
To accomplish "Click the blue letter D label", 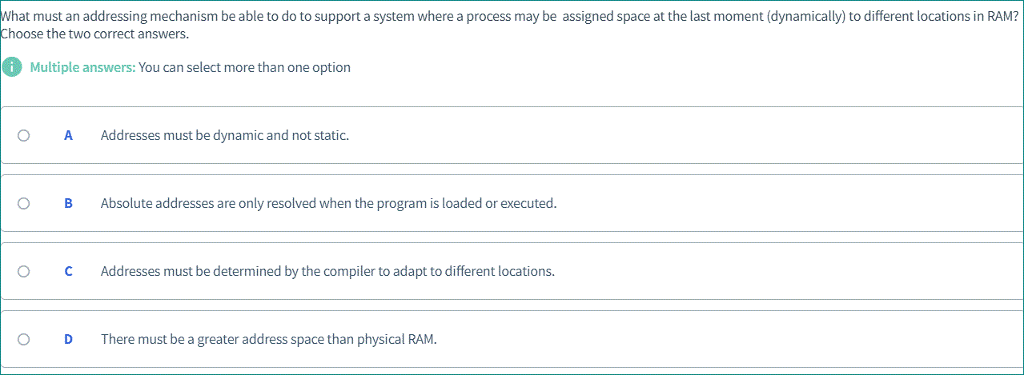I will [68, 339].
